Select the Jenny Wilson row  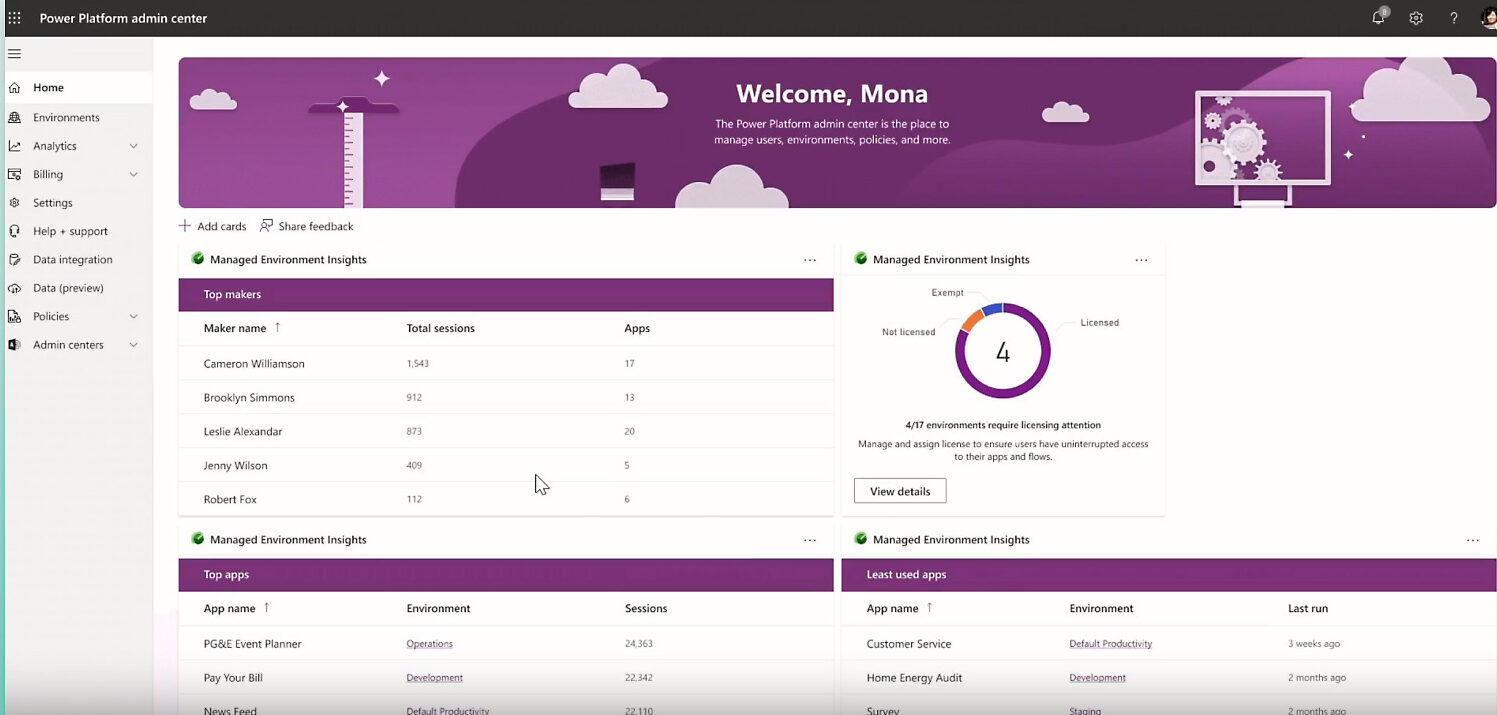pyautogui.click(x=506, y=466)
